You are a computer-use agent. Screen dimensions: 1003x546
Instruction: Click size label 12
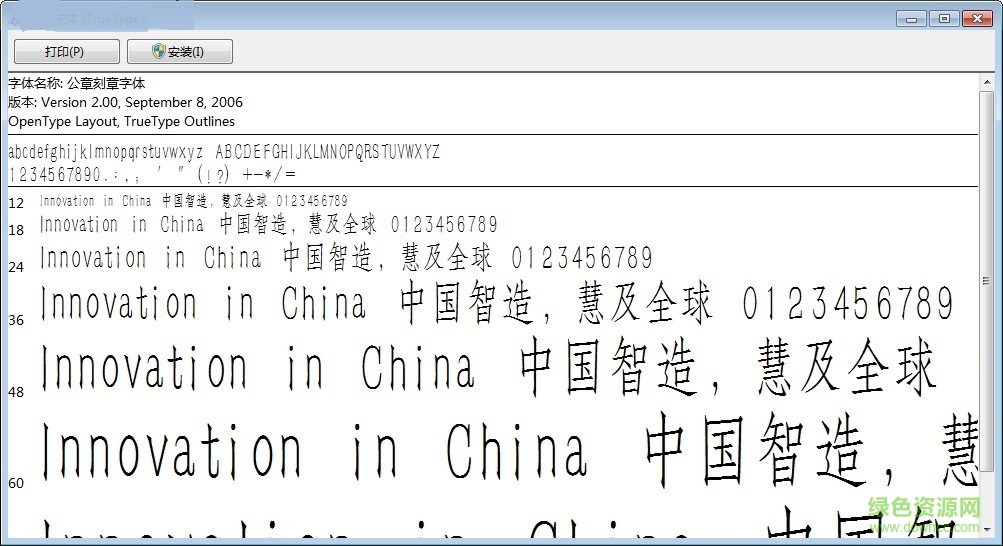pos(16,203)
